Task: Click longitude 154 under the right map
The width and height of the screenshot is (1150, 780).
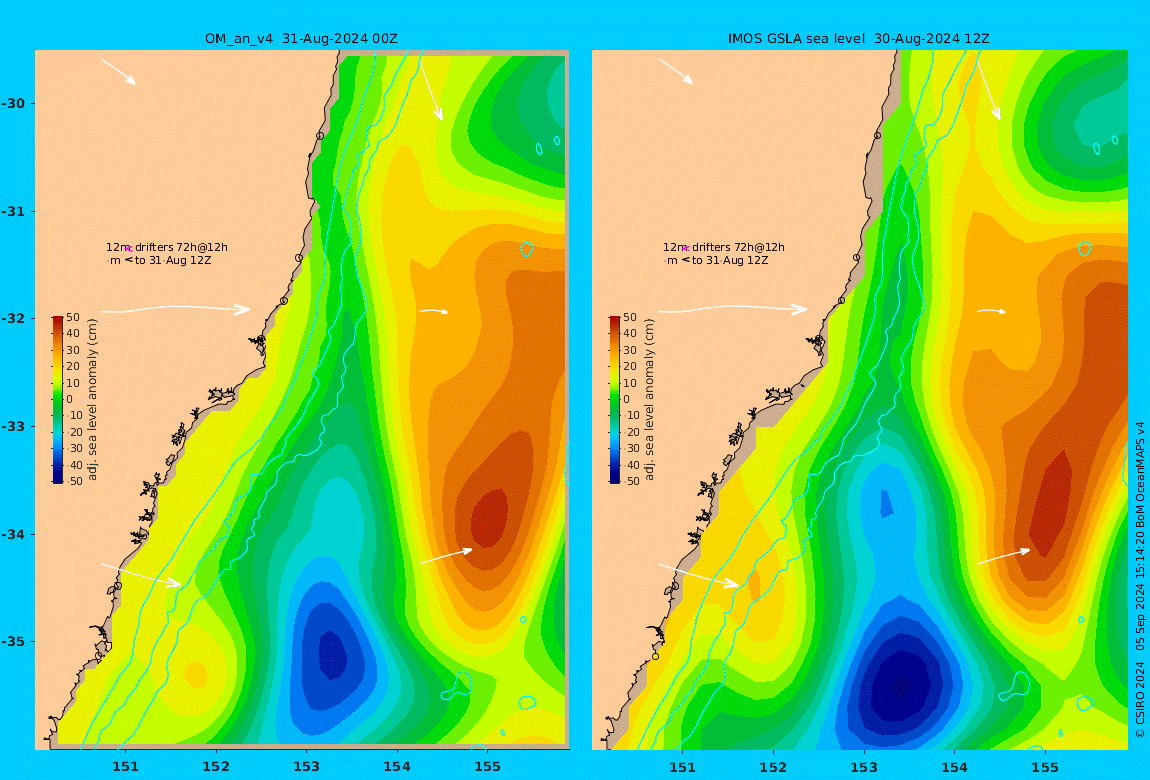Action: coord(954,767)
